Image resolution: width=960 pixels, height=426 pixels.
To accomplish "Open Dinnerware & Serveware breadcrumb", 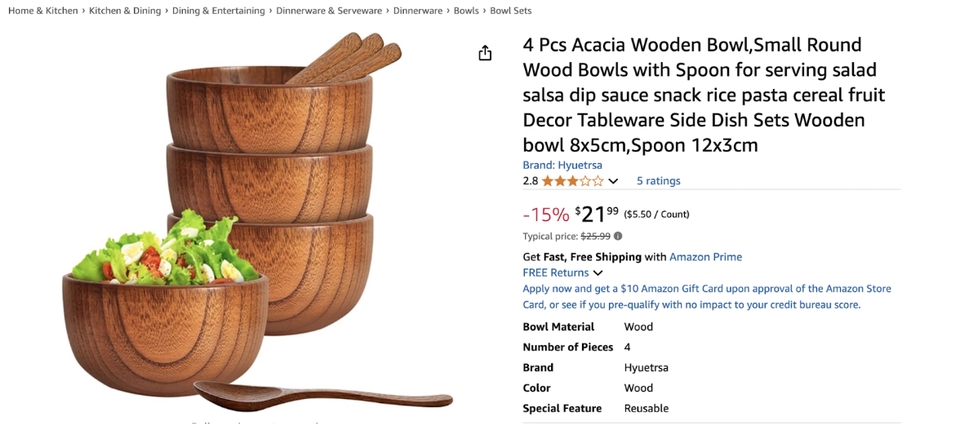I will [329, 11].
